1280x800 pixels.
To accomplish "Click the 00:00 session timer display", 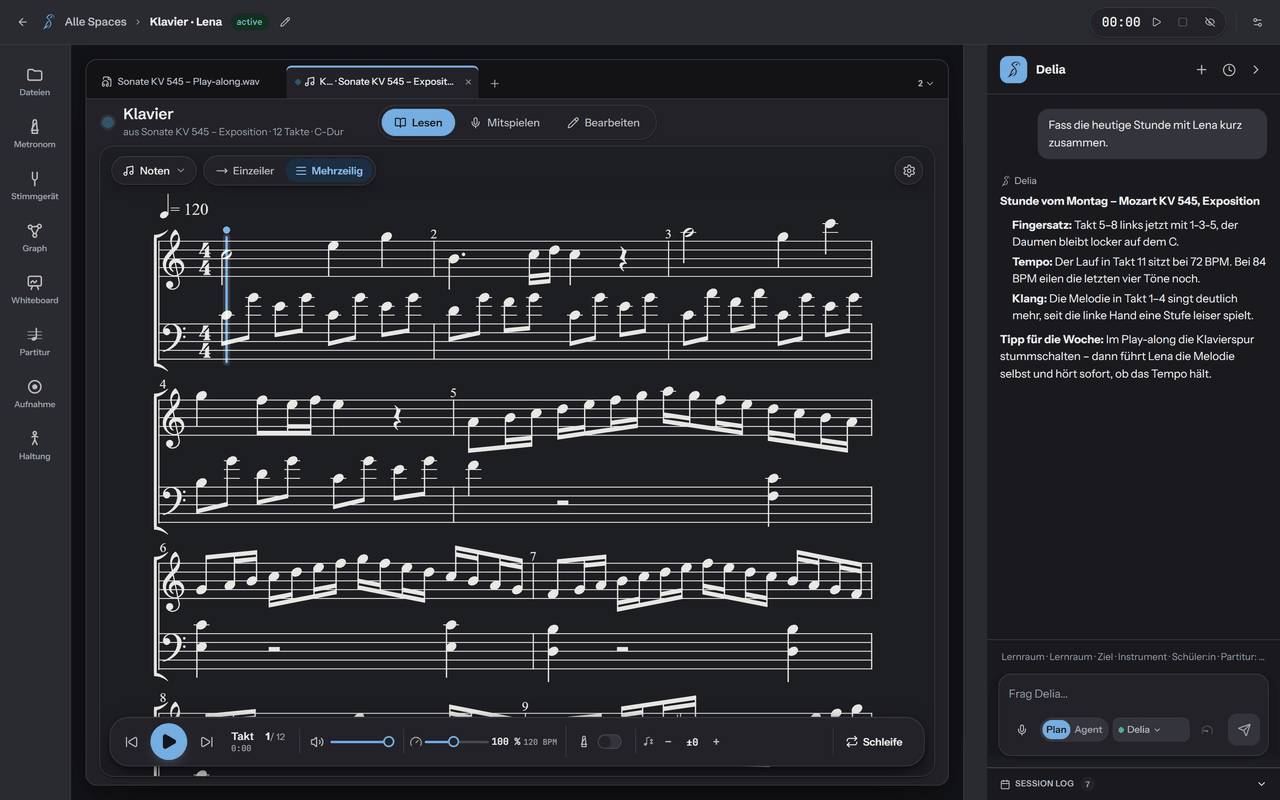I will [1121, 22].
